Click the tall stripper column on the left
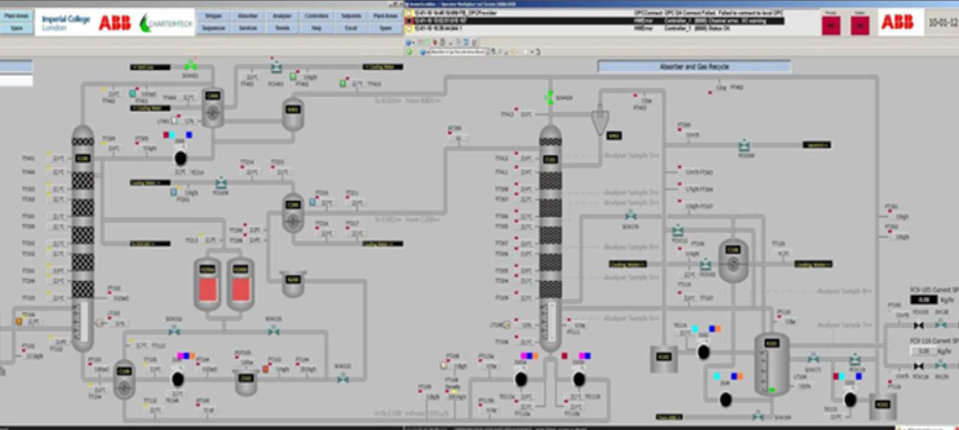This screenshot has width=959, height=430. click(82, 230)
